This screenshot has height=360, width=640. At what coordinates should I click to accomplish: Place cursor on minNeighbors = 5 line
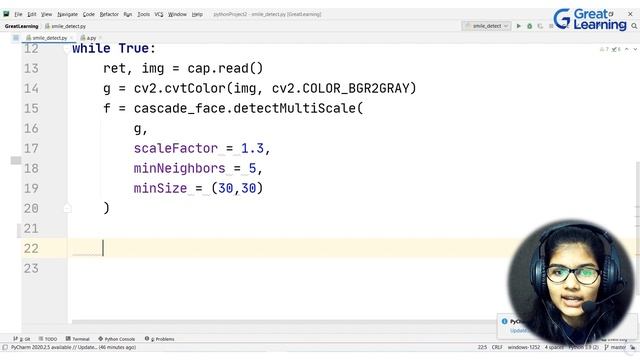click(198, 168)
